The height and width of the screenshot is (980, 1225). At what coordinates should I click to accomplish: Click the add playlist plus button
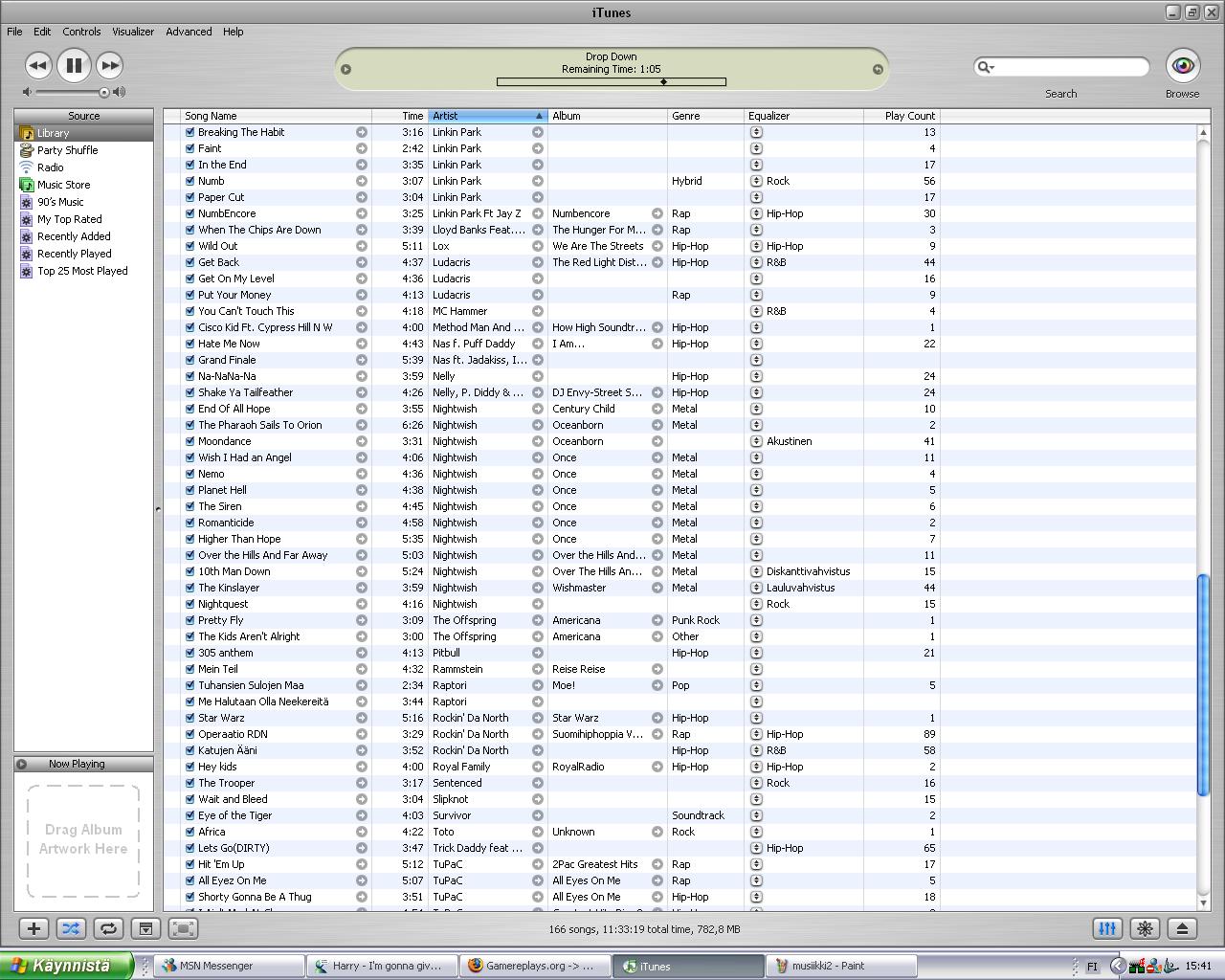coord(33,928)
